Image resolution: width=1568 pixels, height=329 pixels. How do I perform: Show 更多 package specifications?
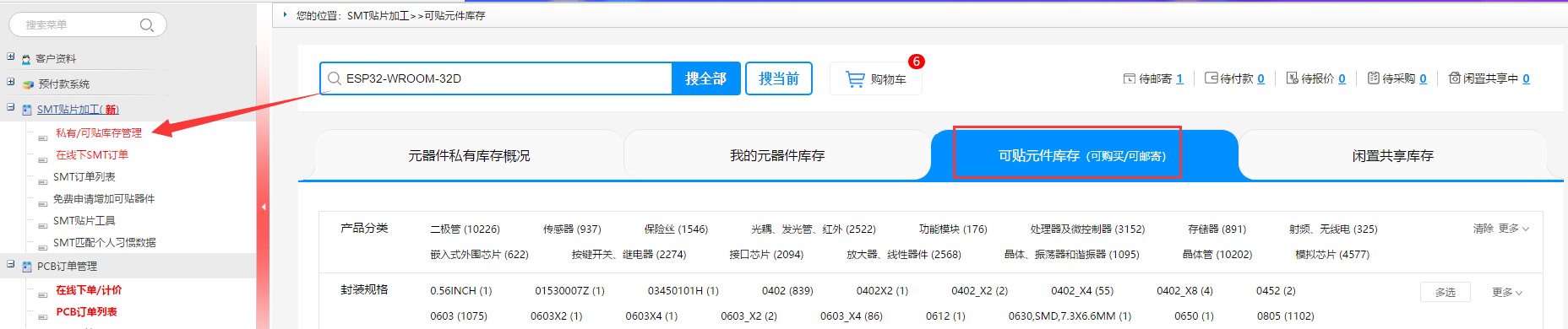1507,293
